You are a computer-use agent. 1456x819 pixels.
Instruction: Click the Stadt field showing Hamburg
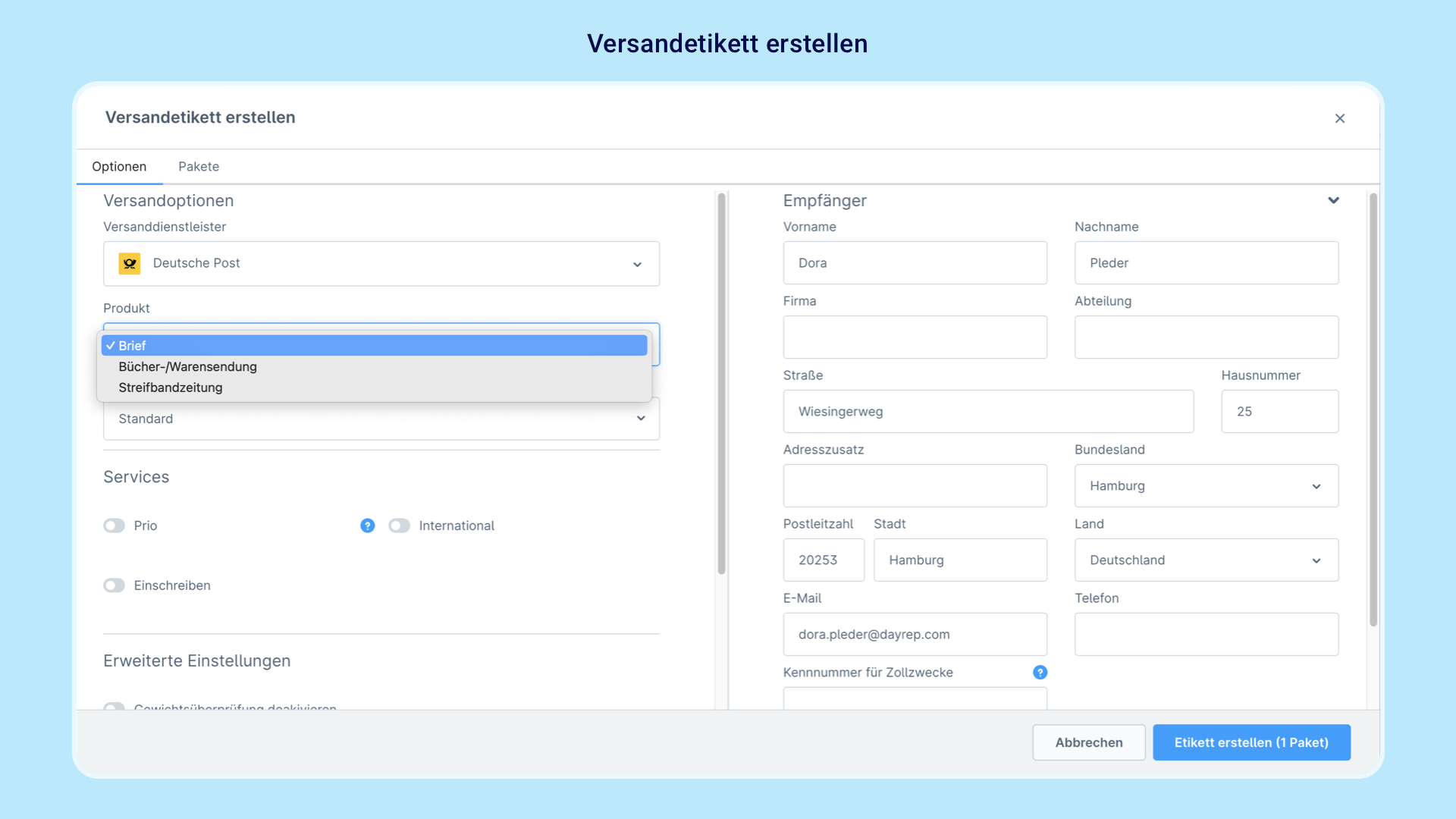click(x=960, y=560)
